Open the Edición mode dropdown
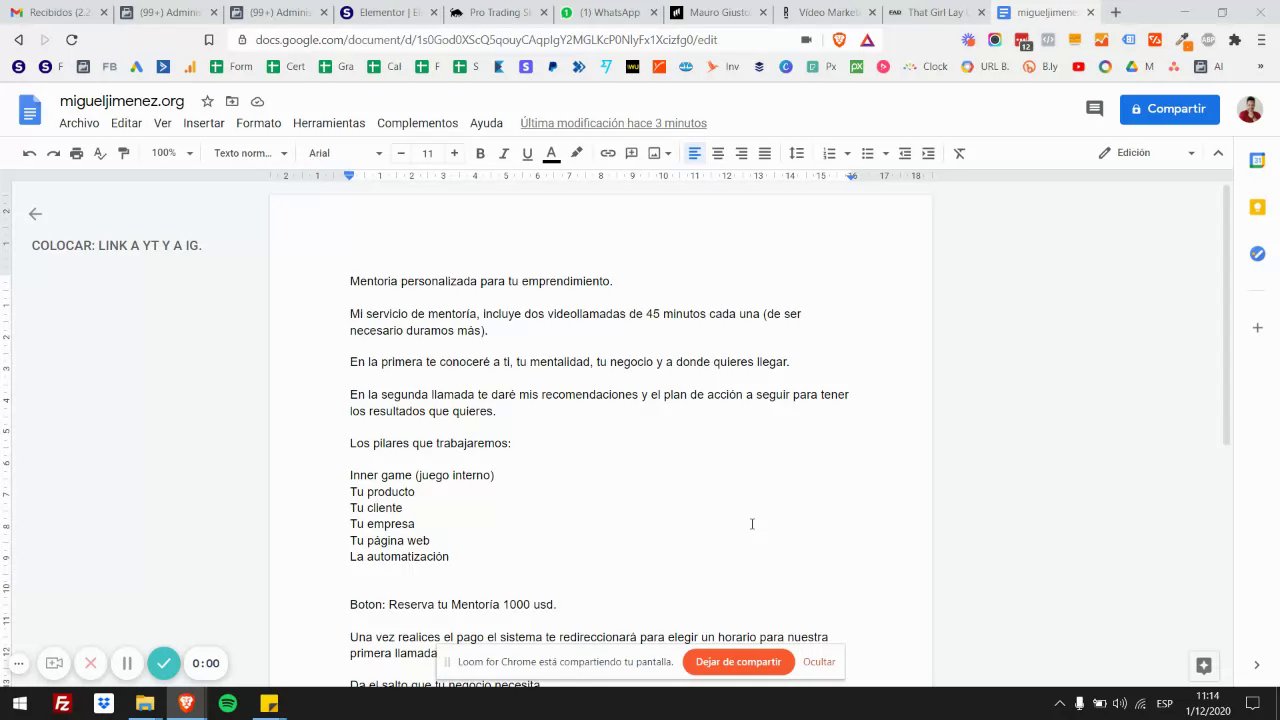1280x720 pixels. (x=1146, y=153)
